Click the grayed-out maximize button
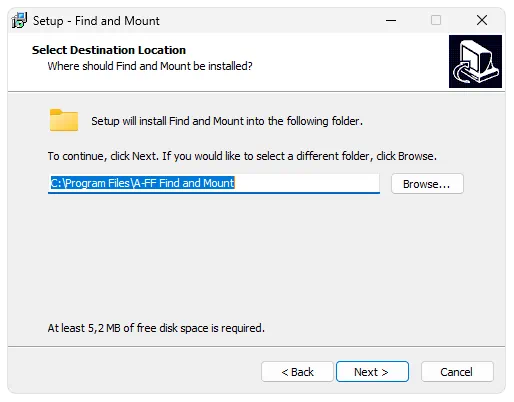Image resolution: width=514 pixels, height=402 pixels. pos(436,20)
